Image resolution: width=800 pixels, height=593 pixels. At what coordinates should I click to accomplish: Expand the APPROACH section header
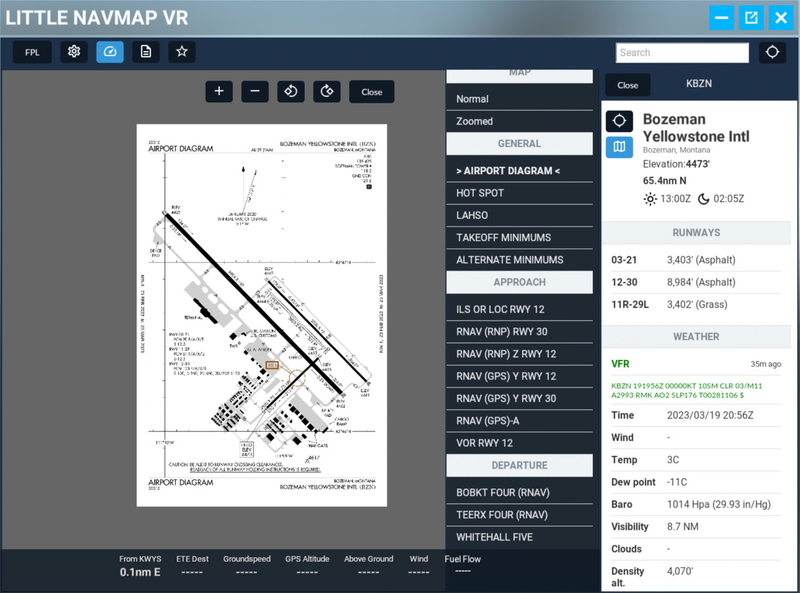517,283
